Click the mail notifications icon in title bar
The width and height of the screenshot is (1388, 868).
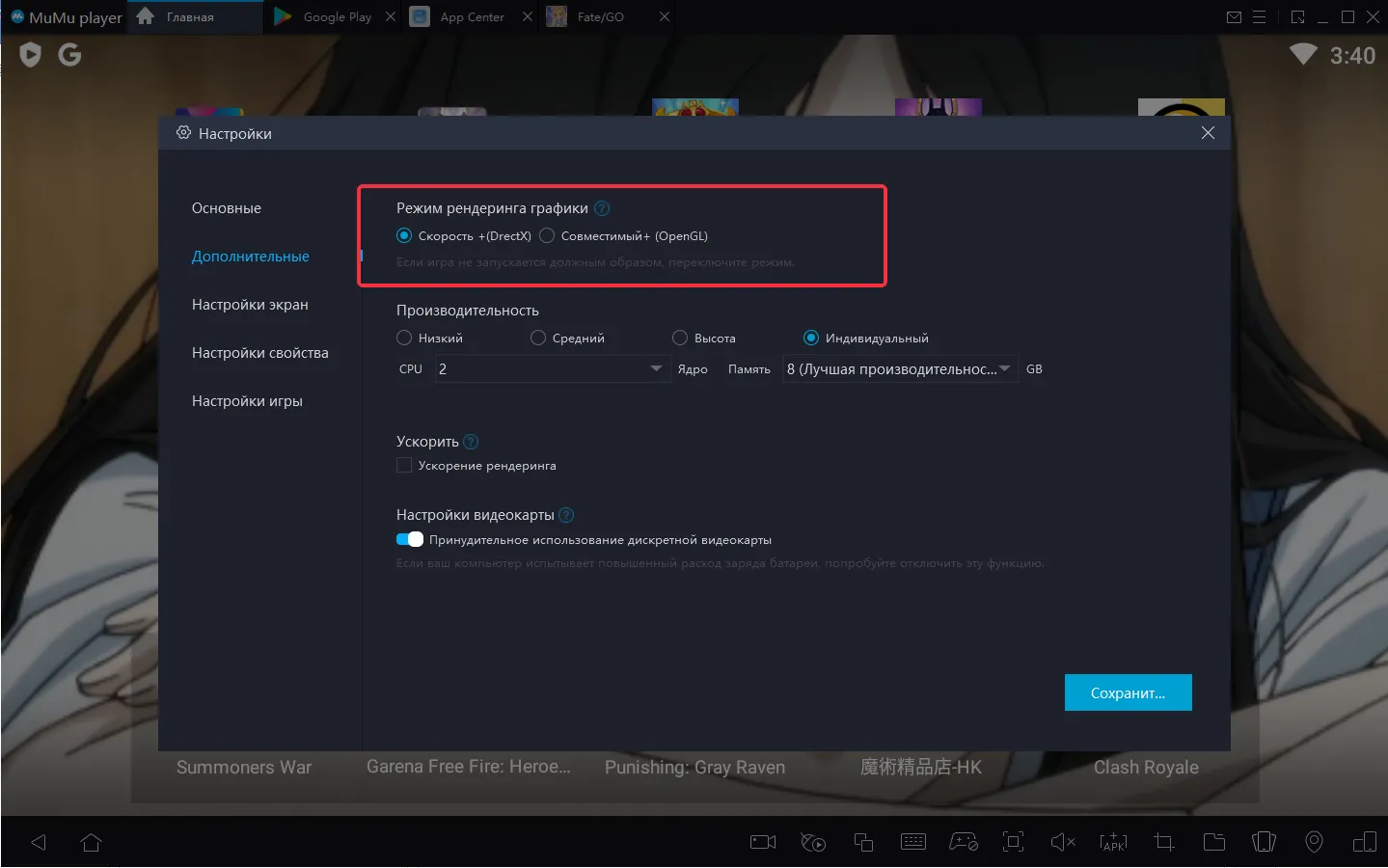(x=1234, y=17)
